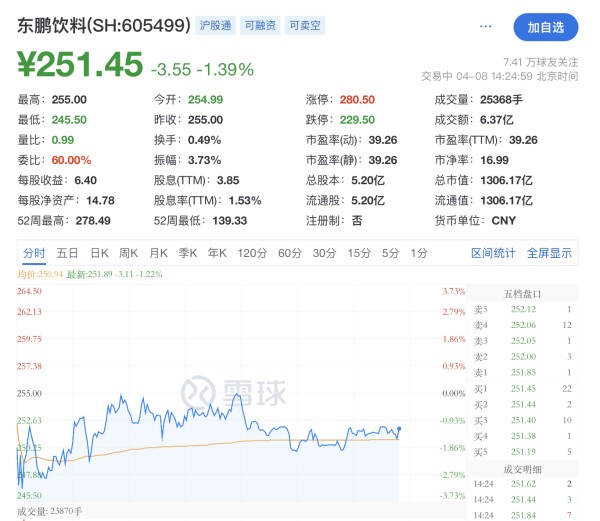Click the 52周最低 value 139.33
The width and height of the screenshot is (600, 521).
pos(230,221)
